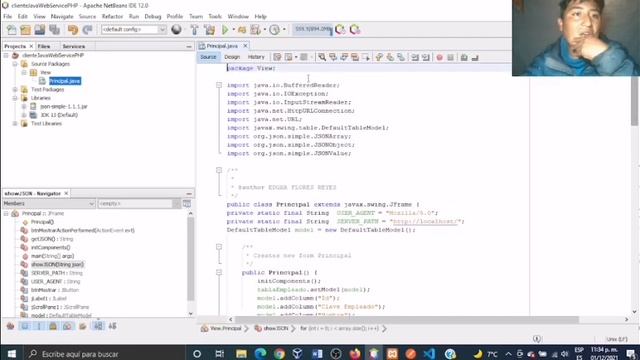Click the Navigator empty filter combo box
This screenshot has height=360, width=640.
point(139,203)
